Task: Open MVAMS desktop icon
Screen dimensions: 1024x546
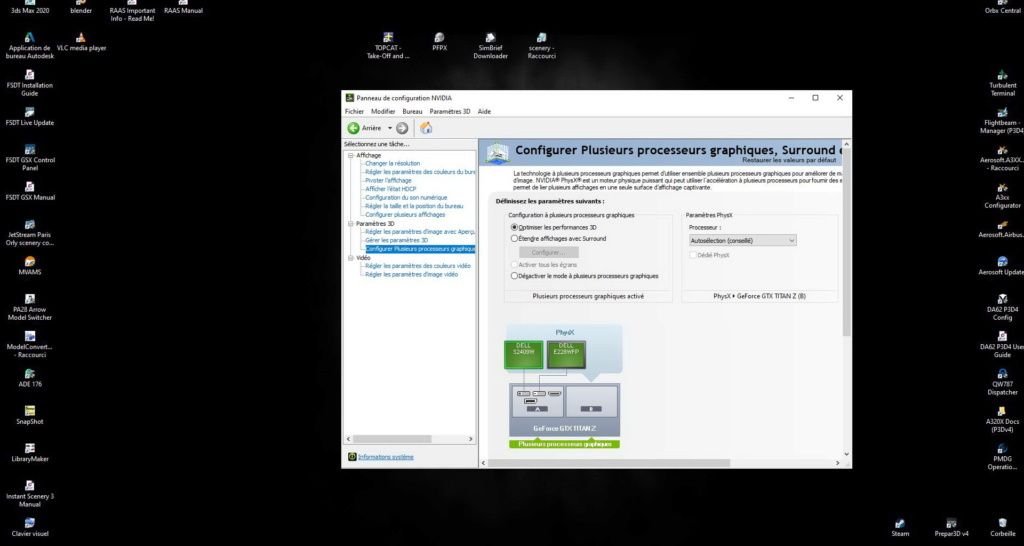Action: tap(29, 266)
